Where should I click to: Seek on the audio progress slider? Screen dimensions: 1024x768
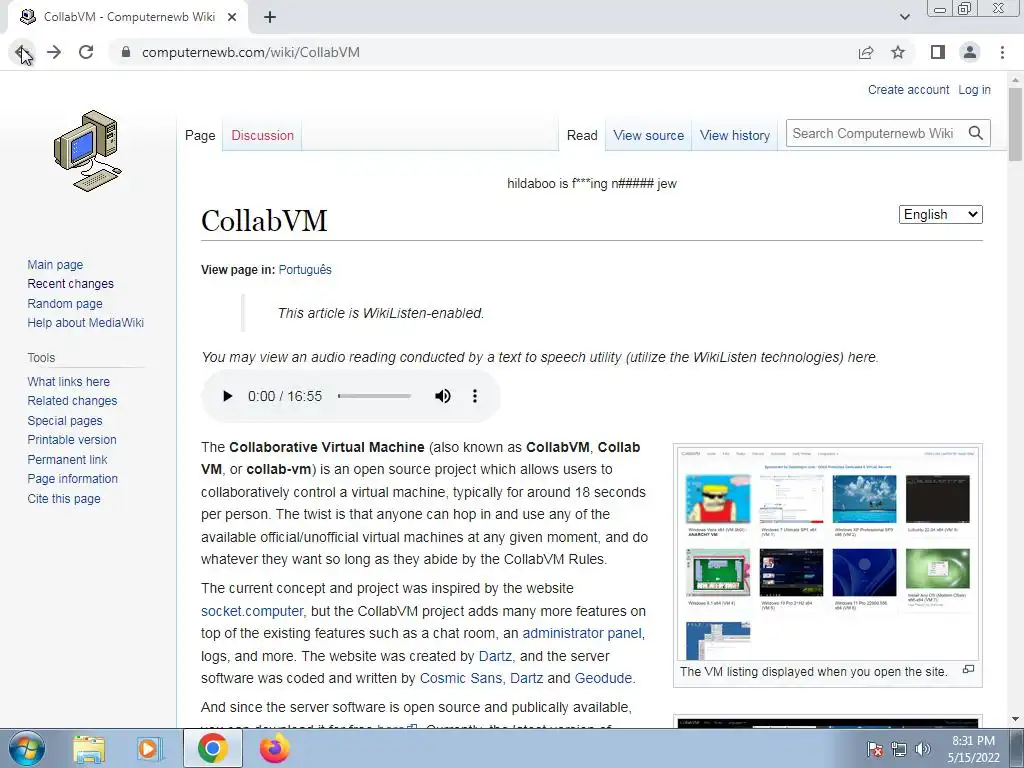[374, 396]
